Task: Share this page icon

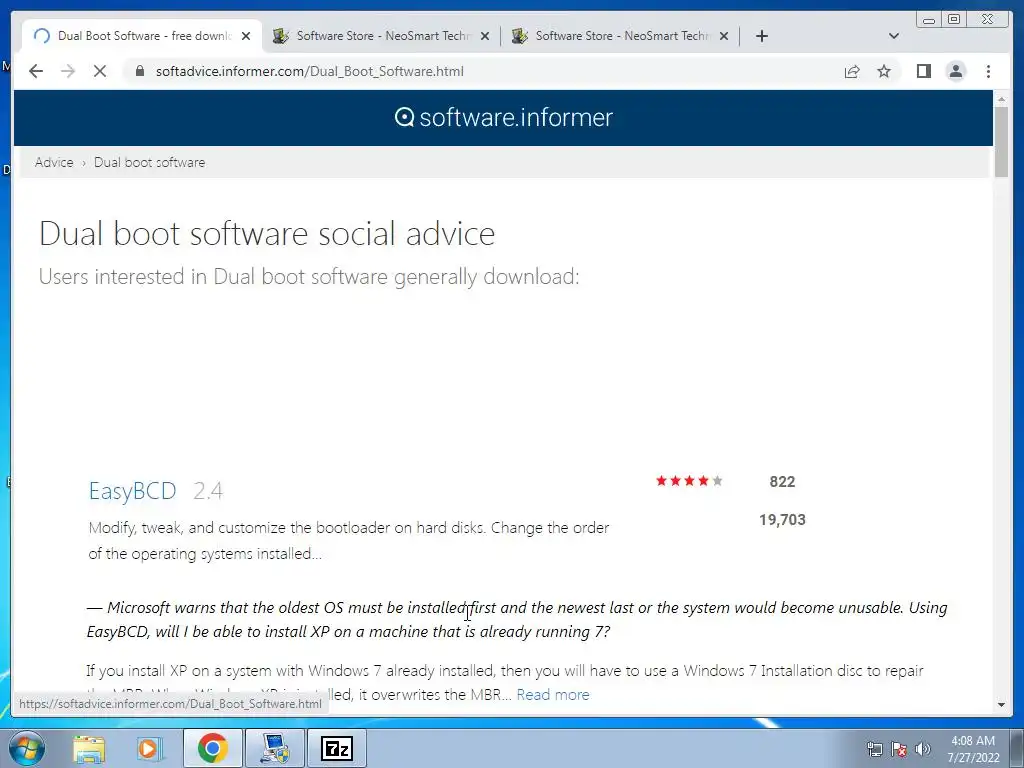Action: [852, 71]
